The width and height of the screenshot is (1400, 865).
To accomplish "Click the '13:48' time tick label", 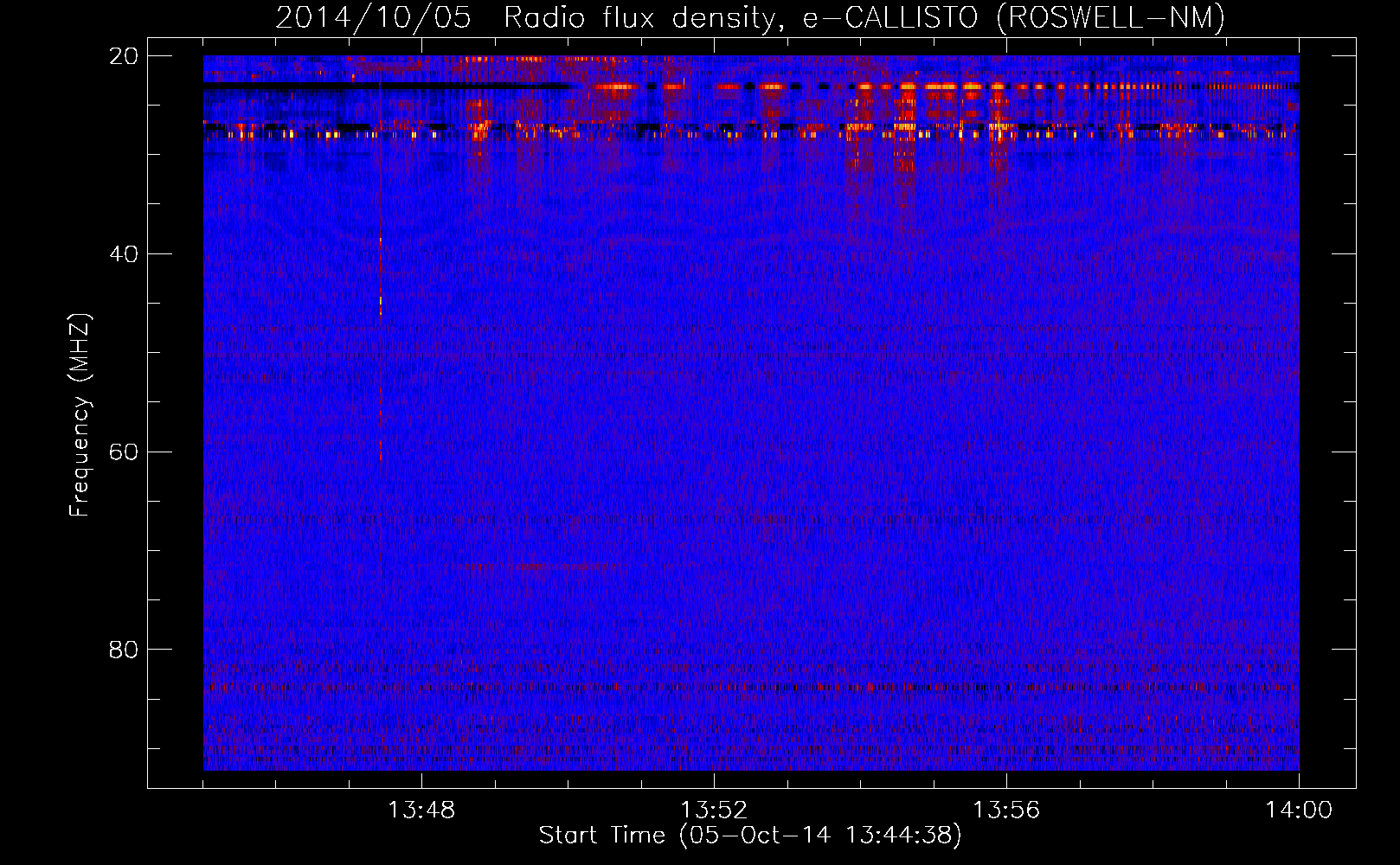I will (421, 811).
